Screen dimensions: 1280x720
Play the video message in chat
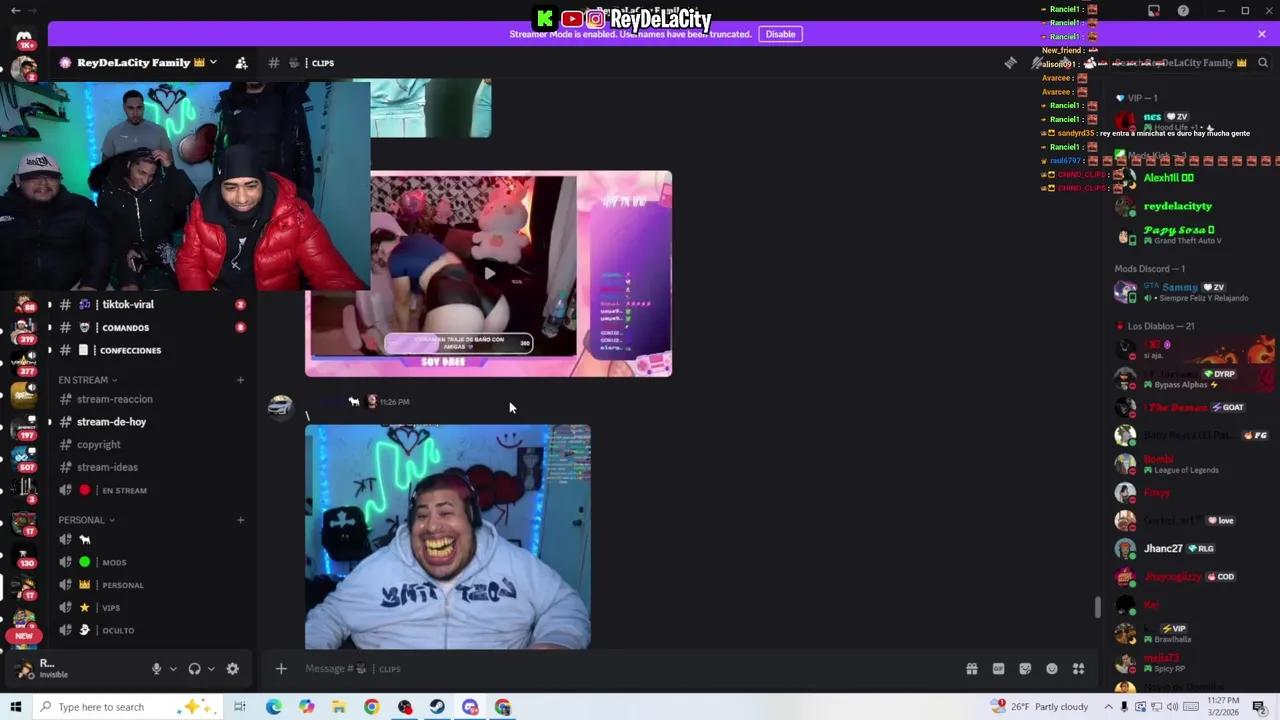[x=489, y=273]
